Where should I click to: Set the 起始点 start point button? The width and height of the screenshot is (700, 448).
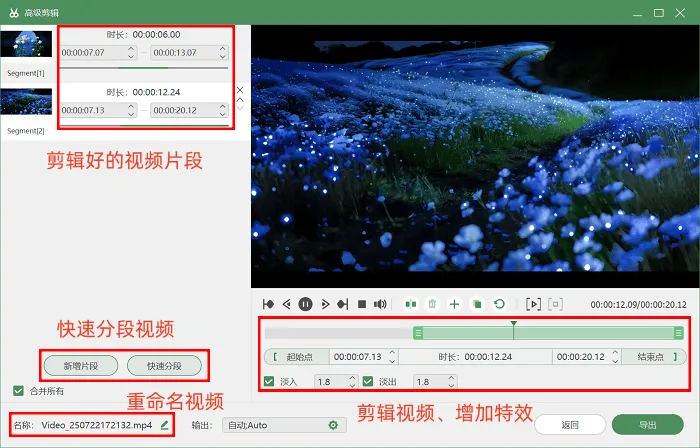point(297,357)
